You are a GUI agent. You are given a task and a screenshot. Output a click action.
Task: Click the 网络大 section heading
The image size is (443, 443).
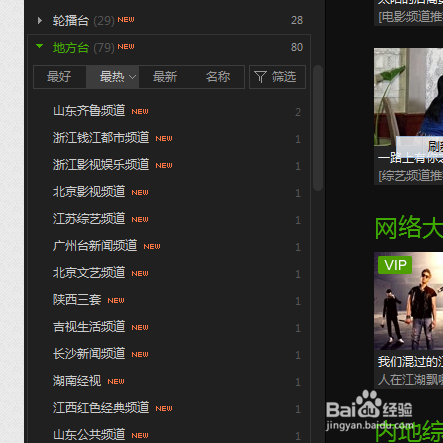[409, 228]
